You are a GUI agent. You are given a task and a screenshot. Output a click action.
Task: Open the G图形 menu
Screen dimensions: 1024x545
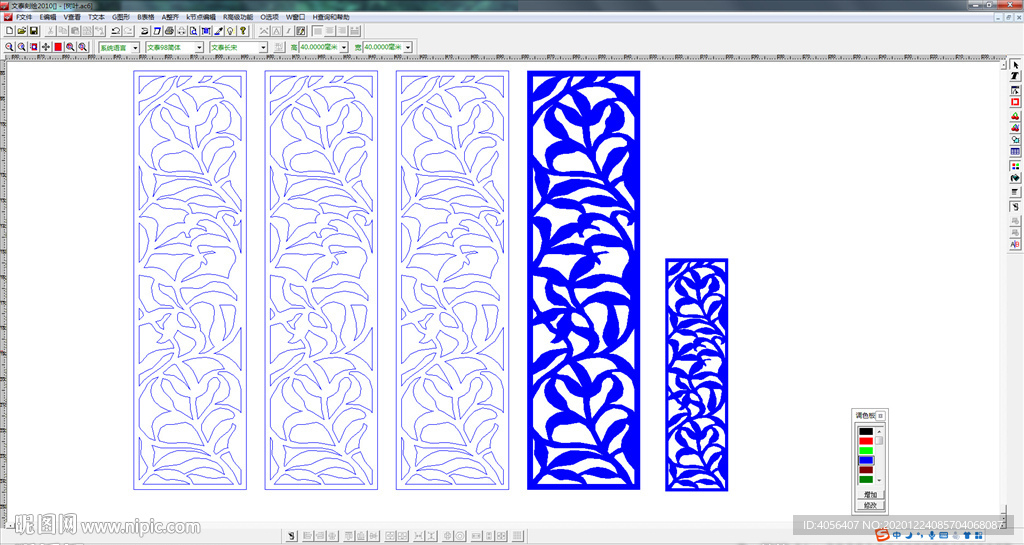121,17
